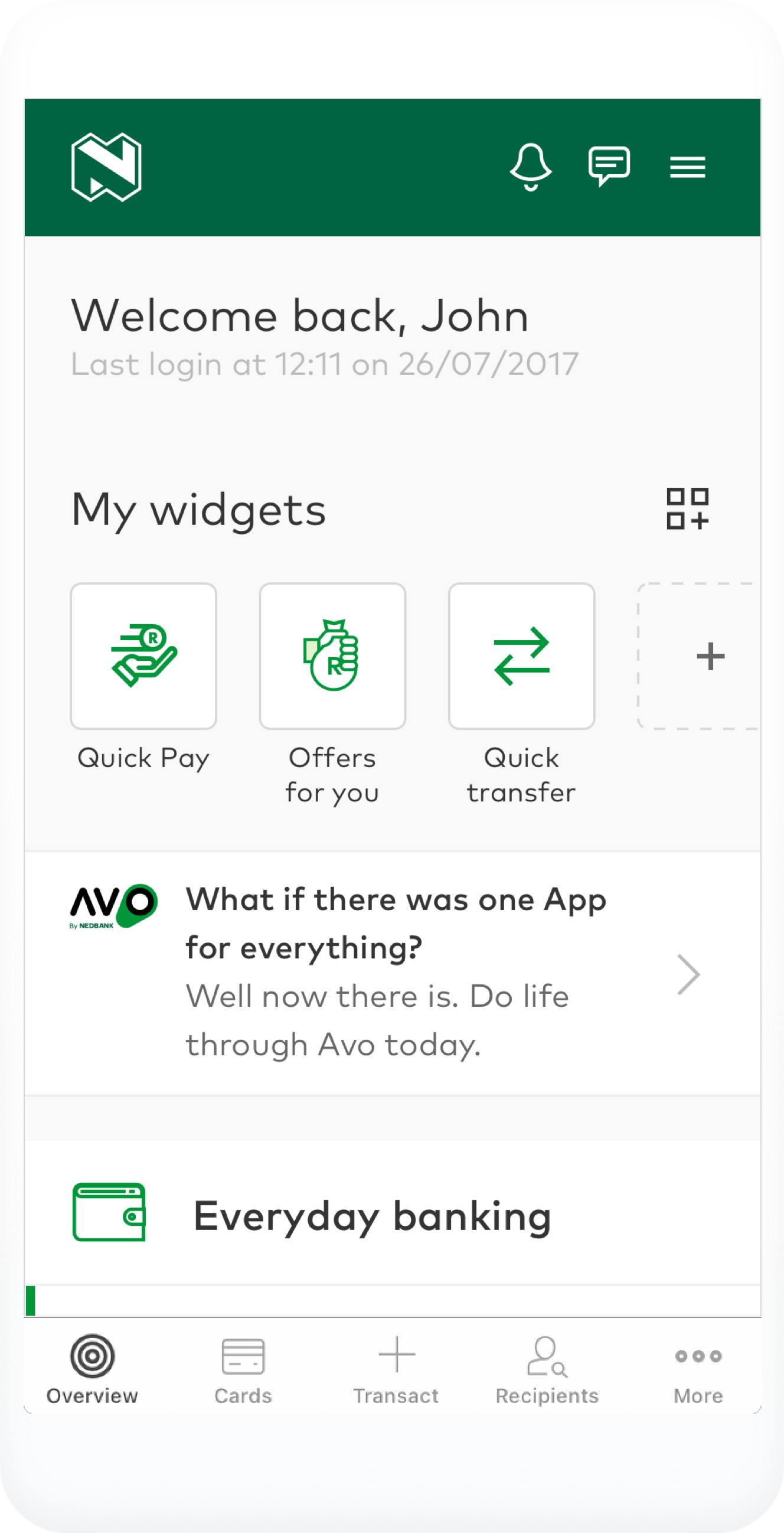Tap the Avo by Nedbank logo
This screenshot has width=784, height=1533.
[113, 906]
